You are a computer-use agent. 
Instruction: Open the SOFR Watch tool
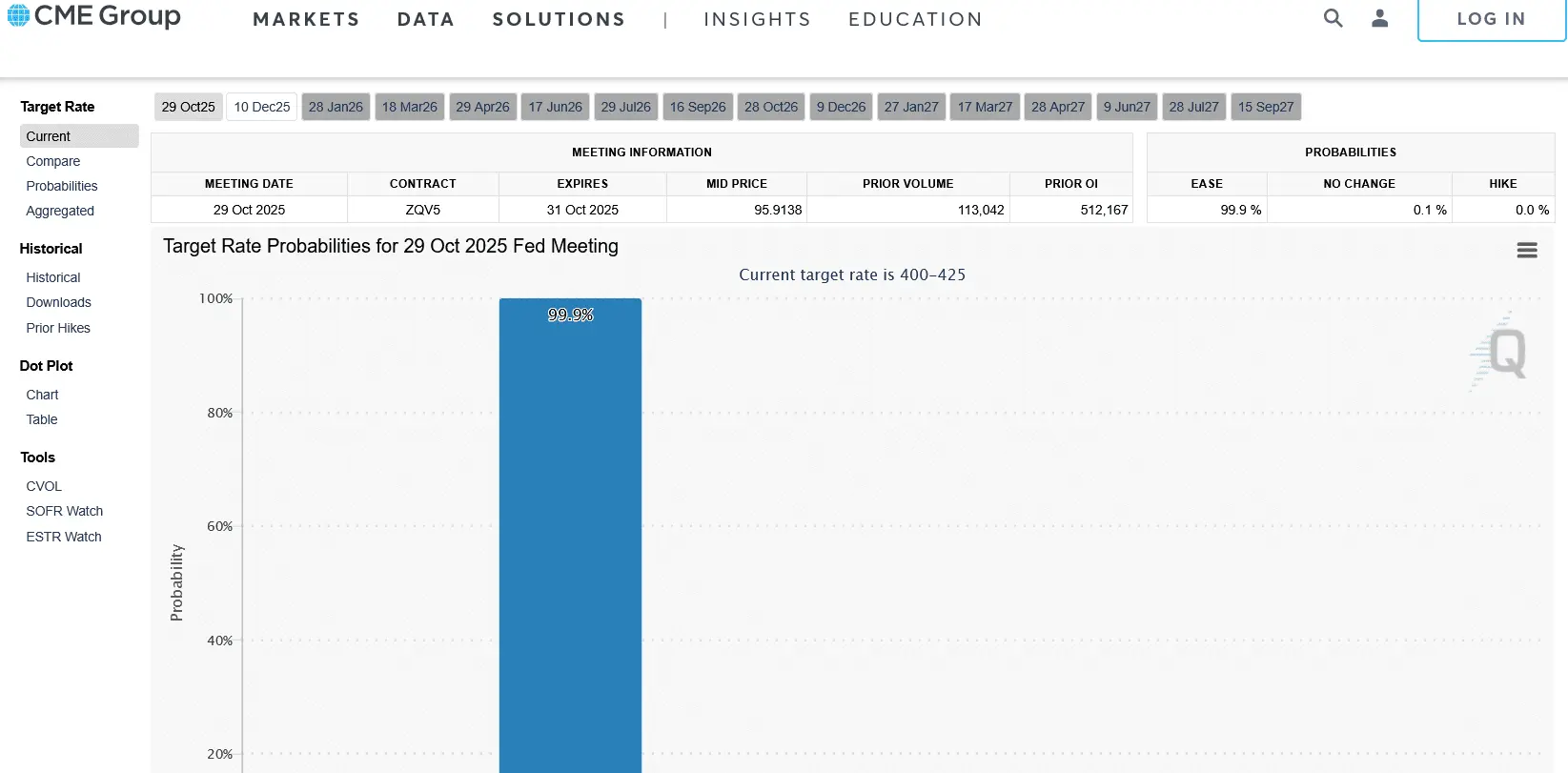(x=65, y=511)
